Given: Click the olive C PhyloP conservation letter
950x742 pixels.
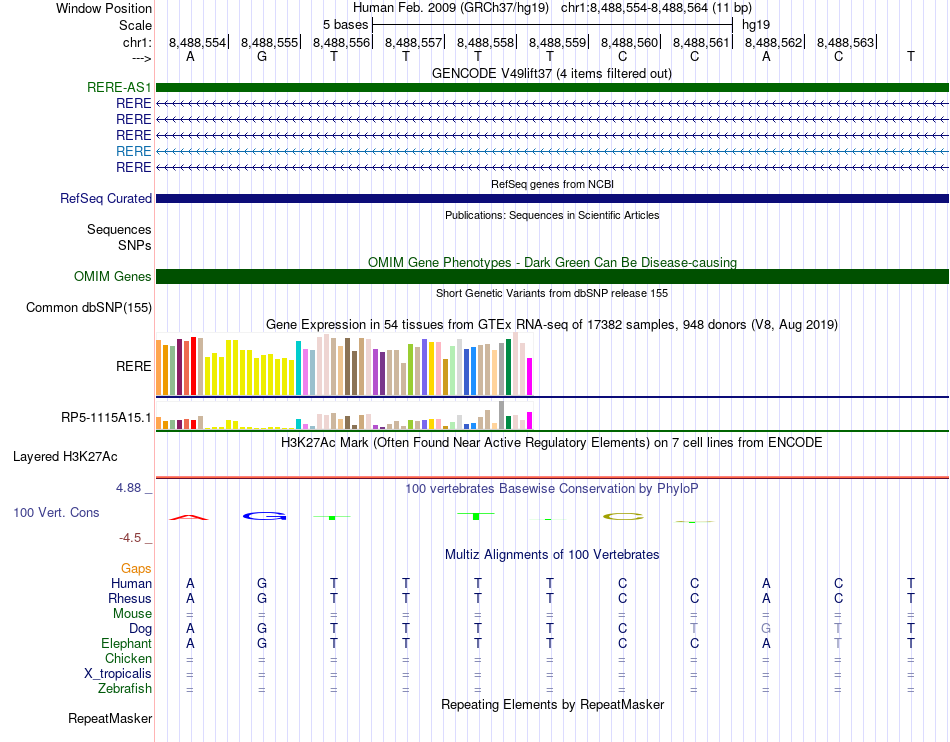Looking at the screenshot, I should (x=623, y=517).
